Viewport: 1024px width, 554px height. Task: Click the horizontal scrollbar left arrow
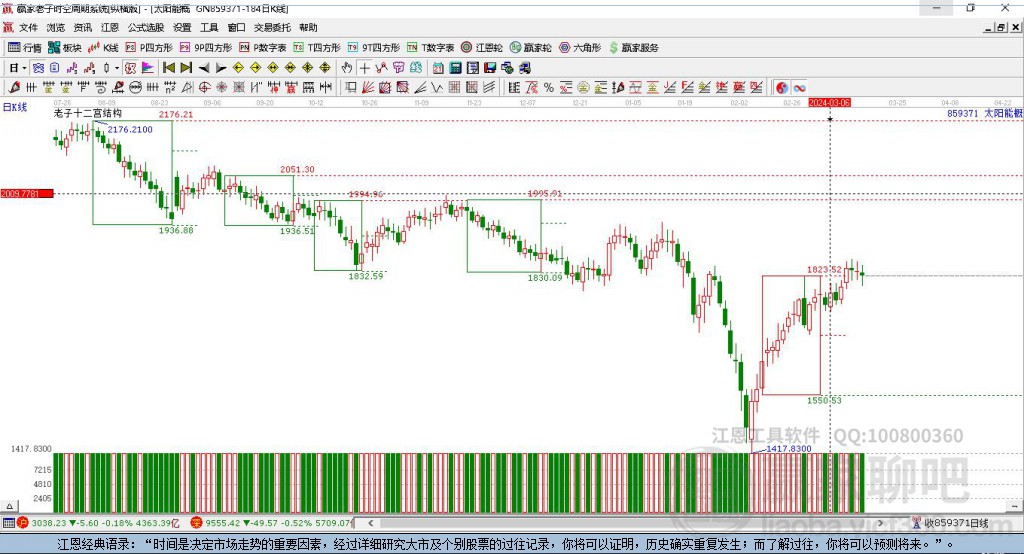coord(371,523)
